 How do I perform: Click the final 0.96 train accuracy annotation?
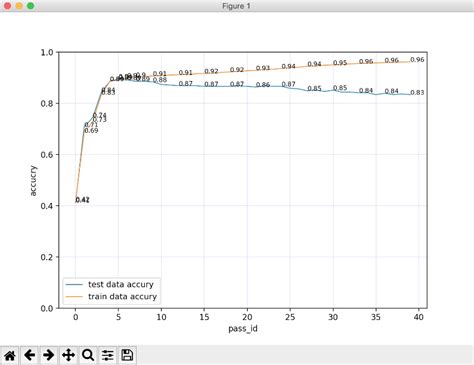click(417, 60)
